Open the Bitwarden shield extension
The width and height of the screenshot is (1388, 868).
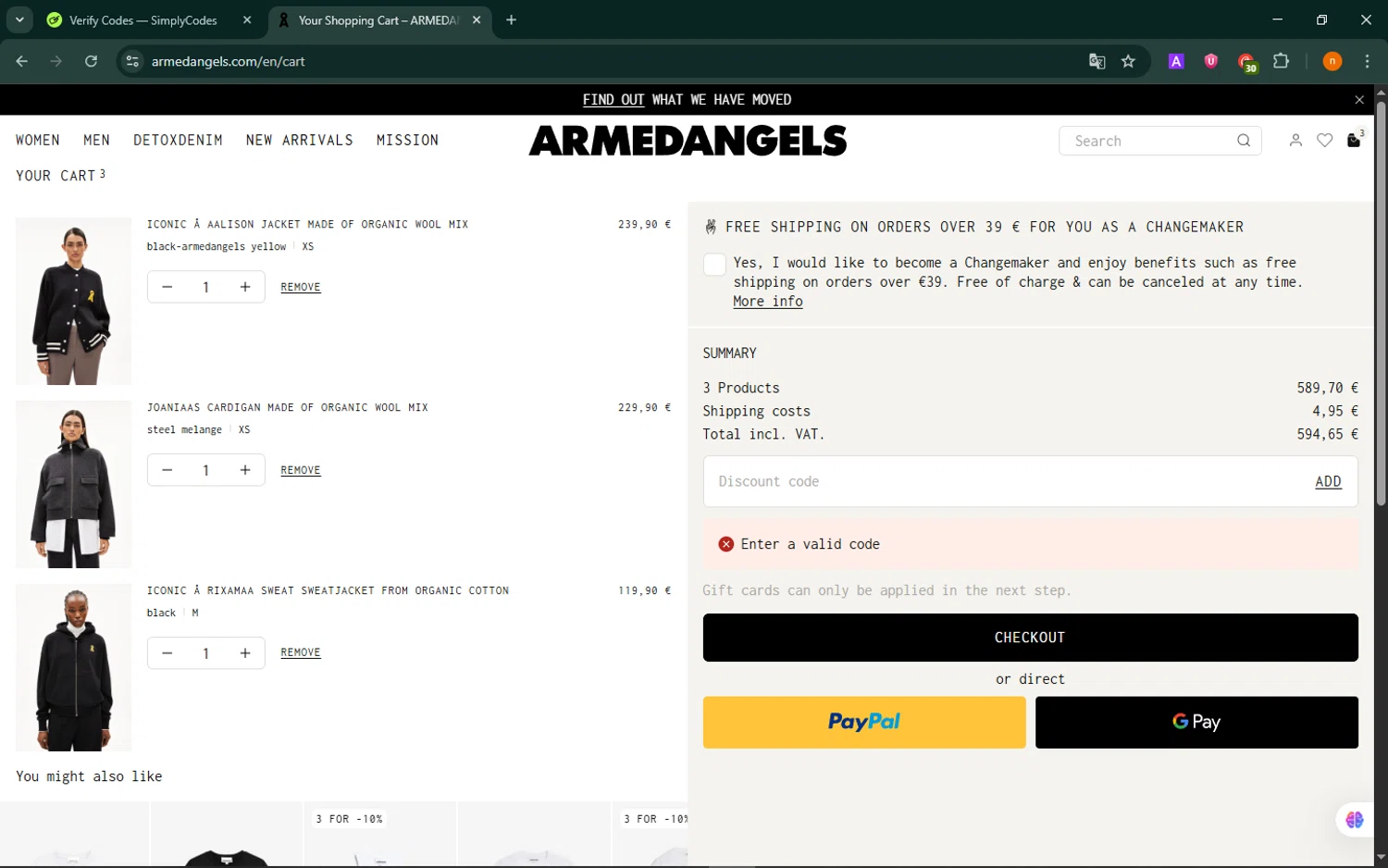(1210, 61)
